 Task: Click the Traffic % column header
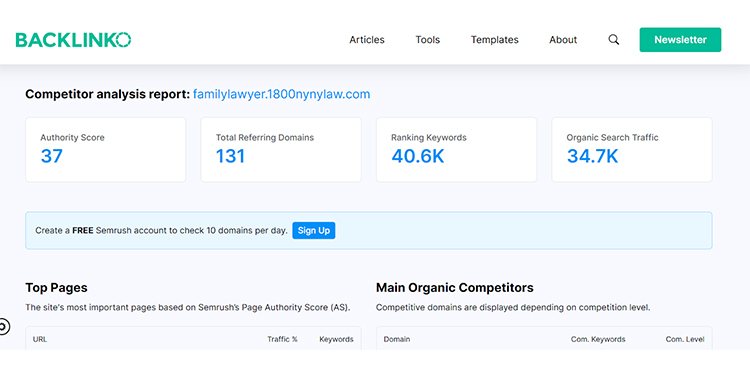(x=282, y=339)
